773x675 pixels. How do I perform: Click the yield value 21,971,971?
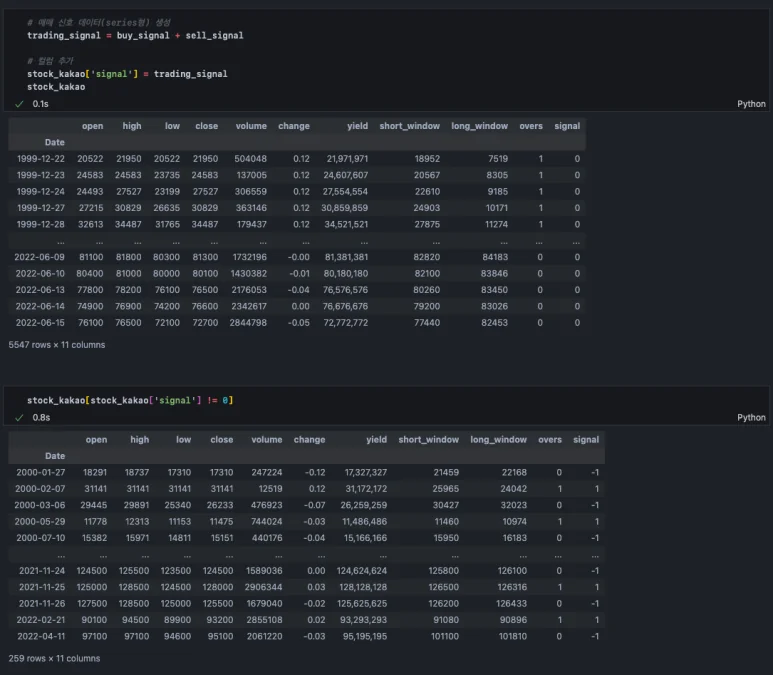[x=346, y=159]
